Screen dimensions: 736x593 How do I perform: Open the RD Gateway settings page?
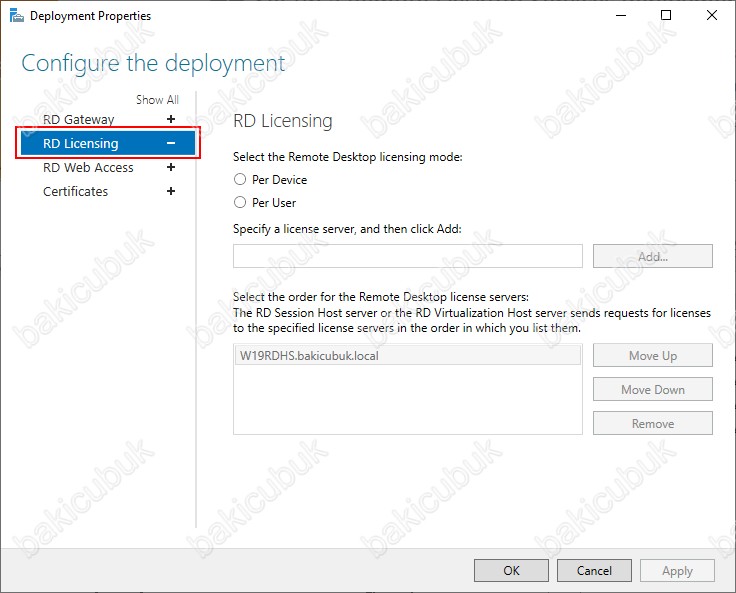[x=78, y=119]
